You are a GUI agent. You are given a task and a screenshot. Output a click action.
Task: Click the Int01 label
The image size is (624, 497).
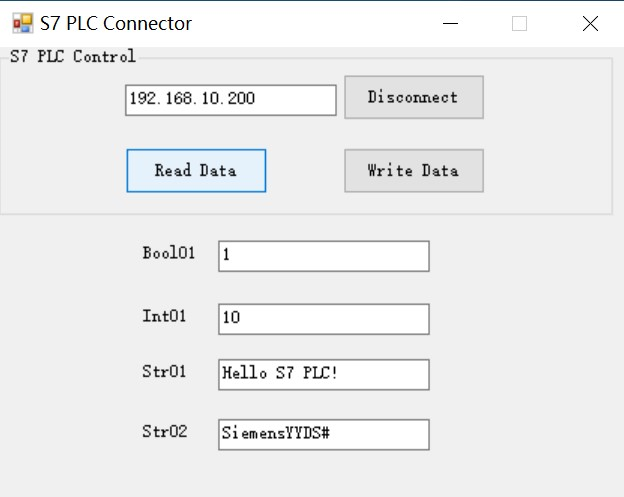pos(164,317)
